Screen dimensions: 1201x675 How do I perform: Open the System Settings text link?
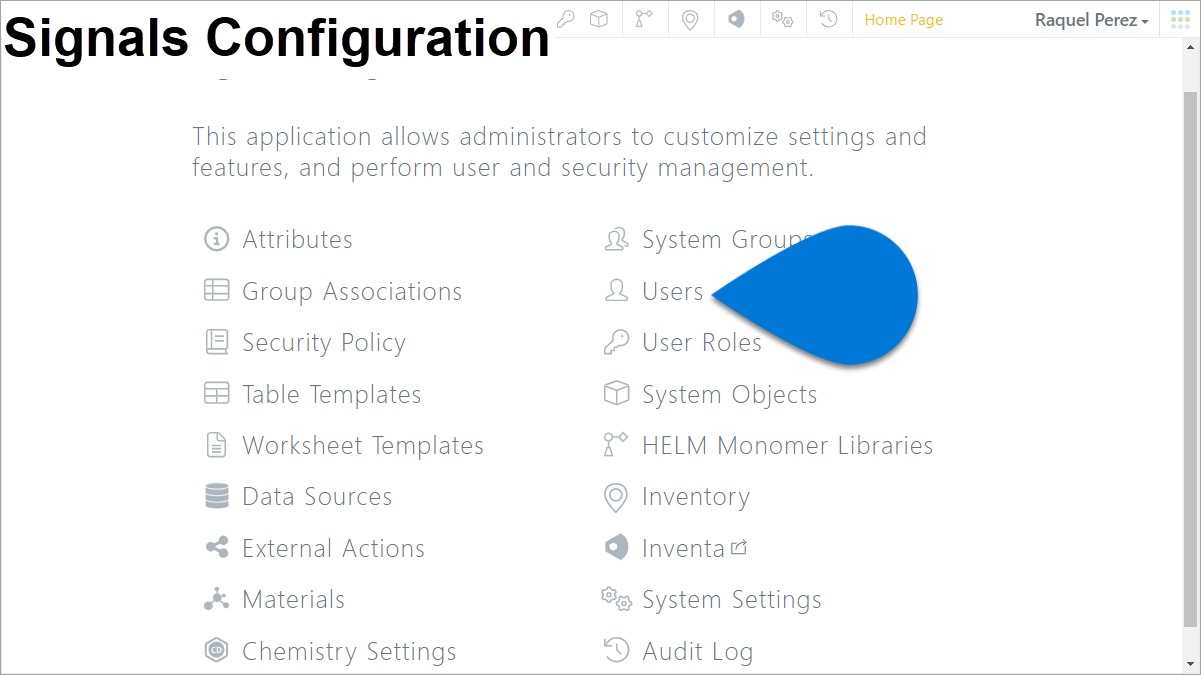[732, 601]
